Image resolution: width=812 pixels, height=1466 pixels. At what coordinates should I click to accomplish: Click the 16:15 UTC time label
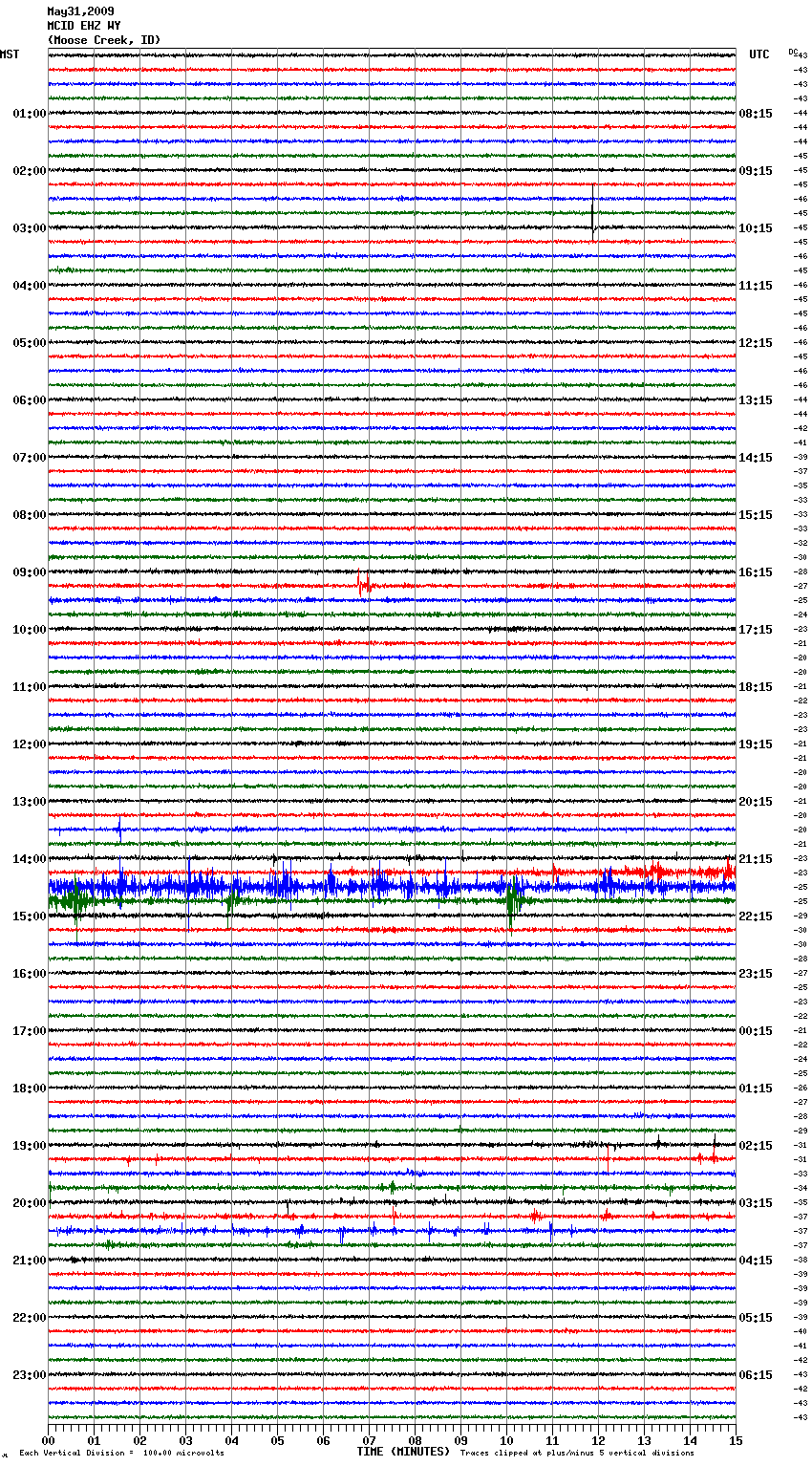tap(756, 572)
